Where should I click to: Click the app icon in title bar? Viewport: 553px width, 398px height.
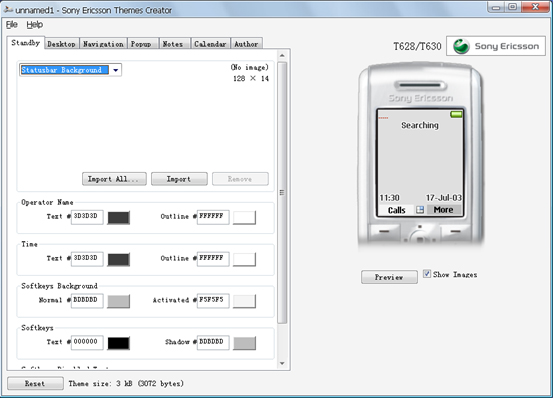8,10
